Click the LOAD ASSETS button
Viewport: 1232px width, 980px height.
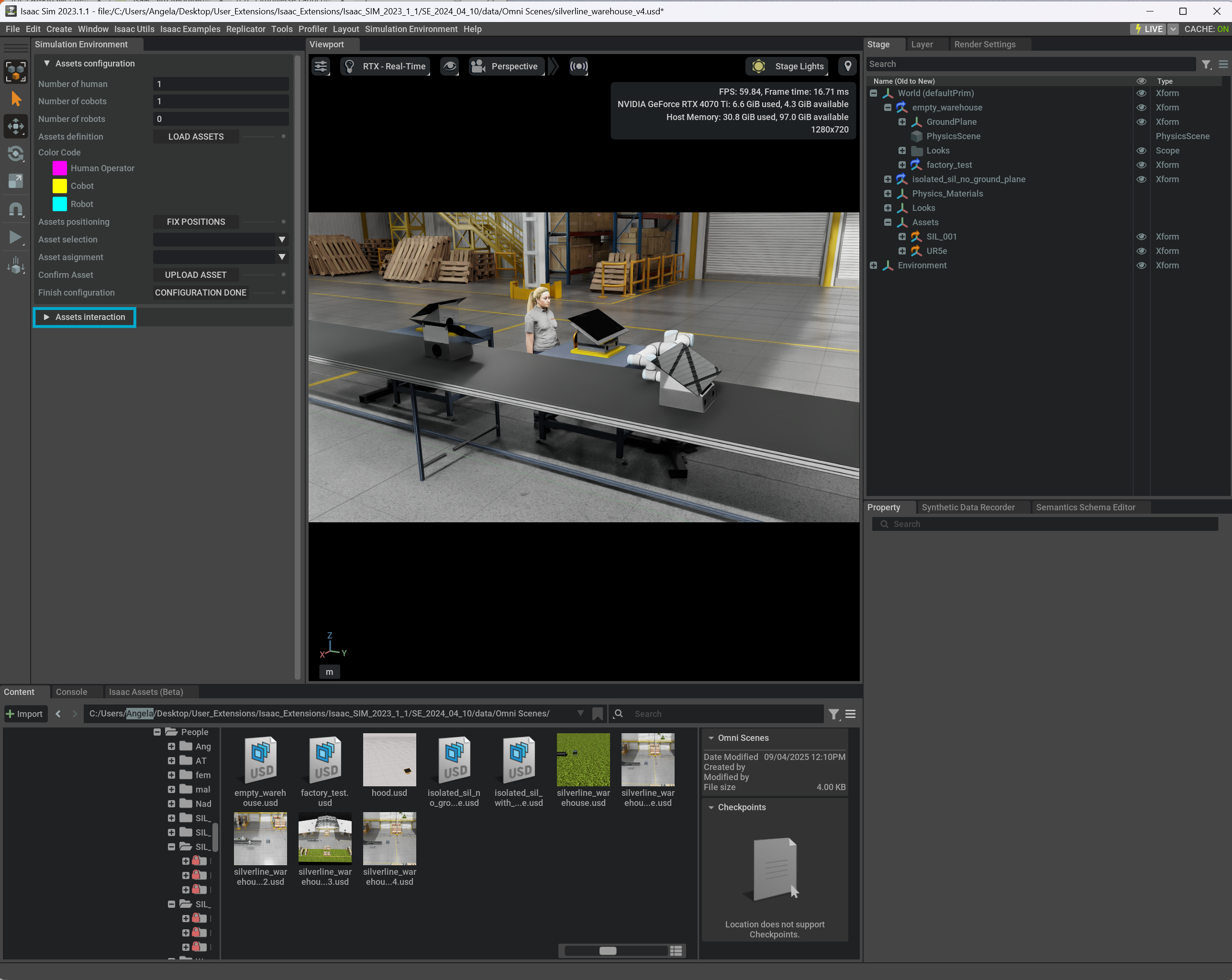(x=195, y=136)
